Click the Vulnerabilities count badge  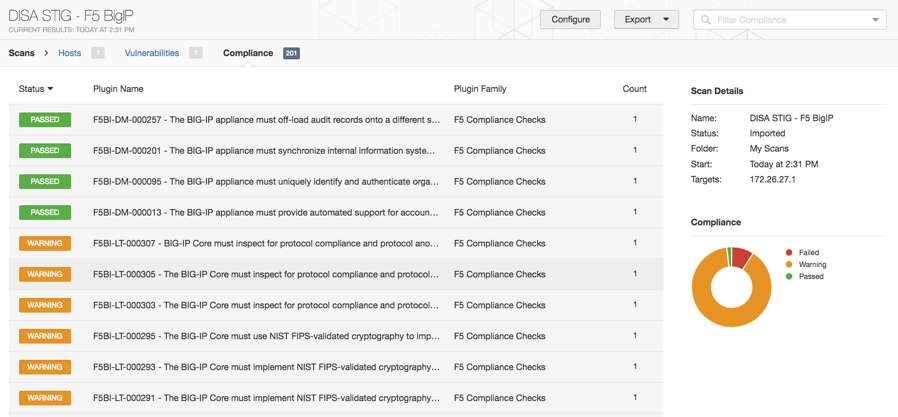point(195,53)
